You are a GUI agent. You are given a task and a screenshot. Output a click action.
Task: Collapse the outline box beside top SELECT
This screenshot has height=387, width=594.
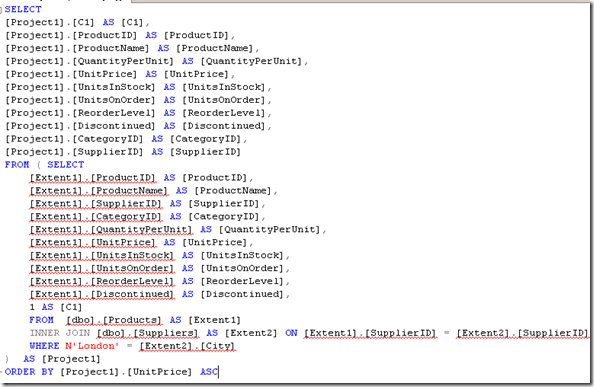(2, 9)
